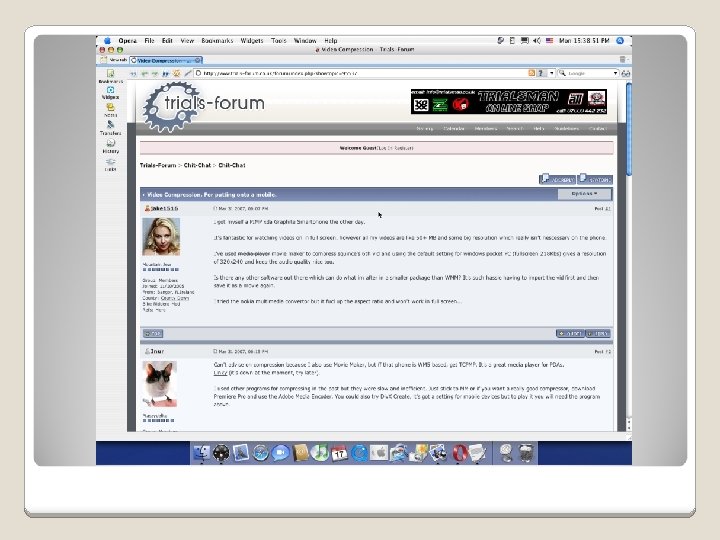Open the Opera application menu
Viewport: 720px width, 540px height.
(x=128, y=40)
